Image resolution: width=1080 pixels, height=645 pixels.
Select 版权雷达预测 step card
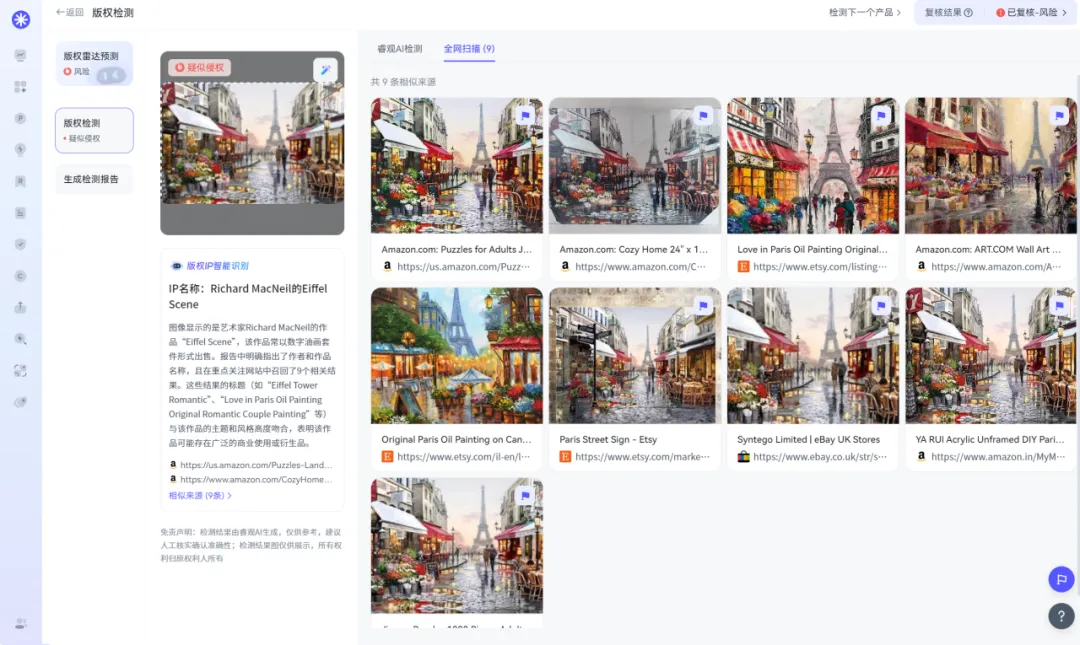[x=94, y=63]
